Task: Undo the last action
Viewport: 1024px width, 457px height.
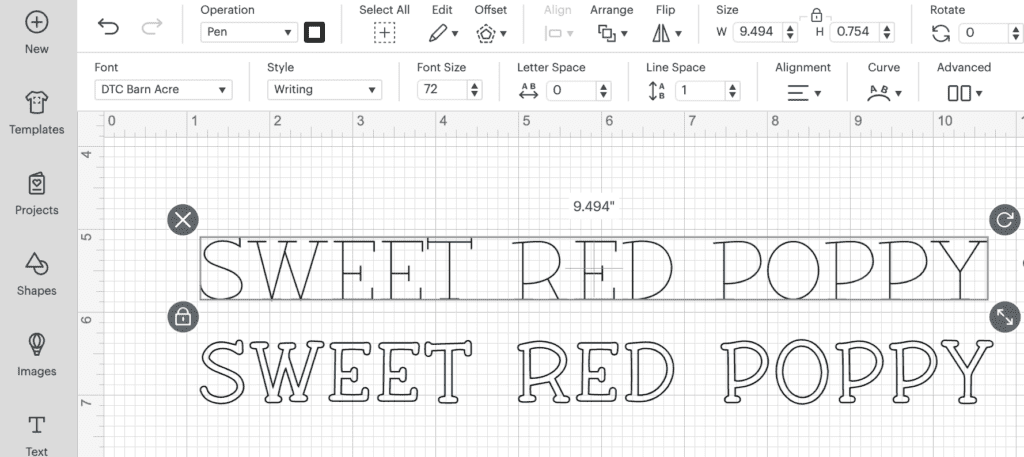Action: pyautogui.click(x=108, y=27)
